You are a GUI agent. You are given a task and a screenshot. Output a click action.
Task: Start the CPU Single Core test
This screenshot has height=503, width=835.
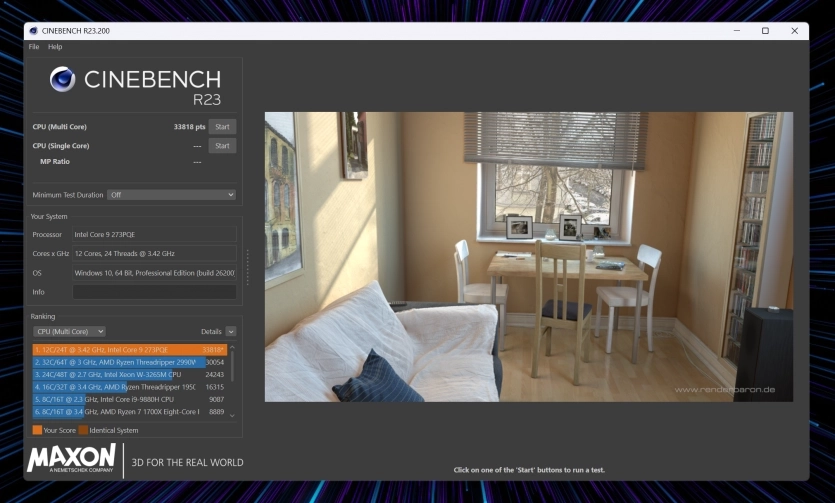click(222, 146)
